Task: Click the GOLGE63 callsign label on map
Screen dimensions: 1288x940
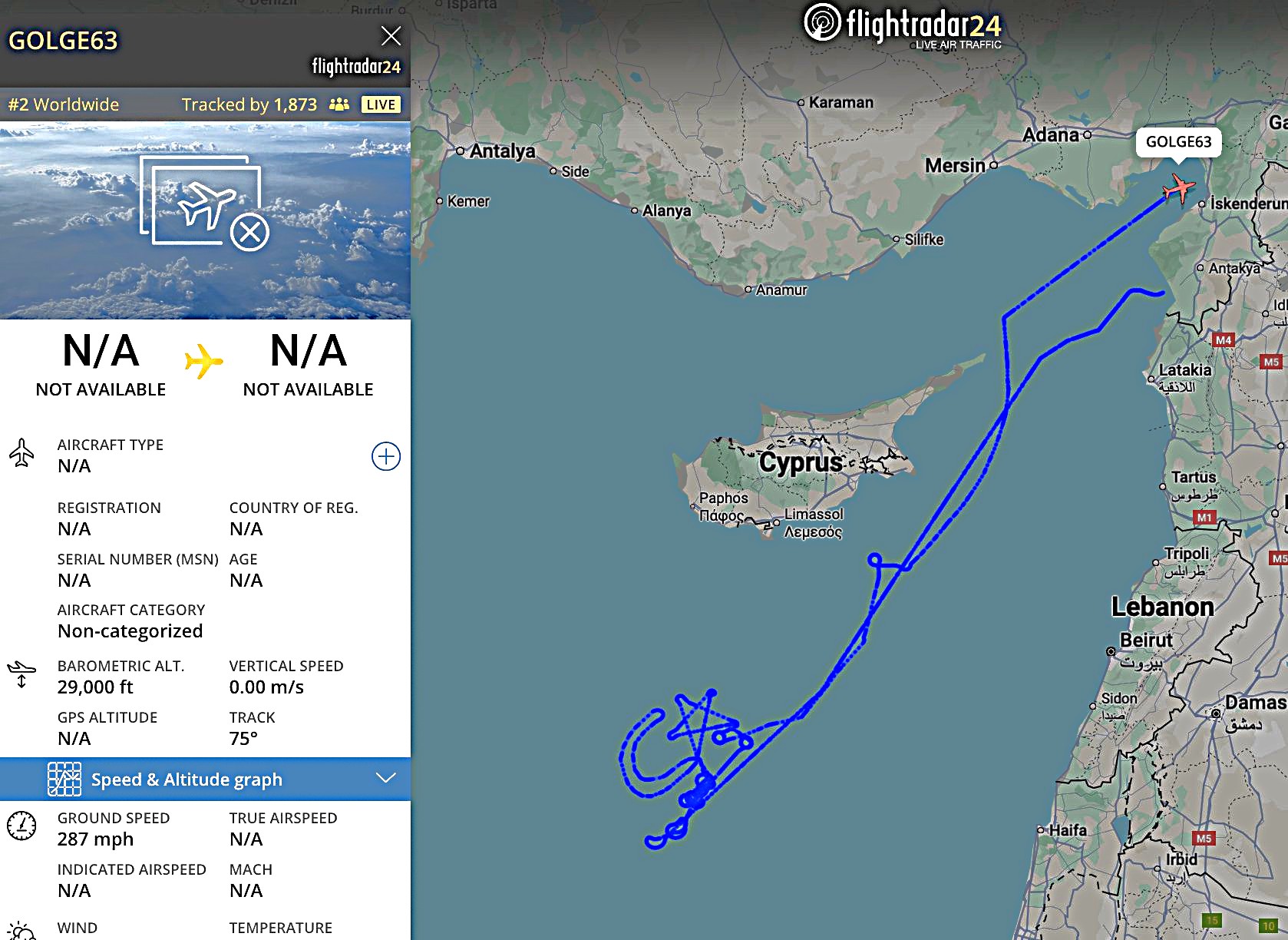Action: click(x=1178, y=142)
